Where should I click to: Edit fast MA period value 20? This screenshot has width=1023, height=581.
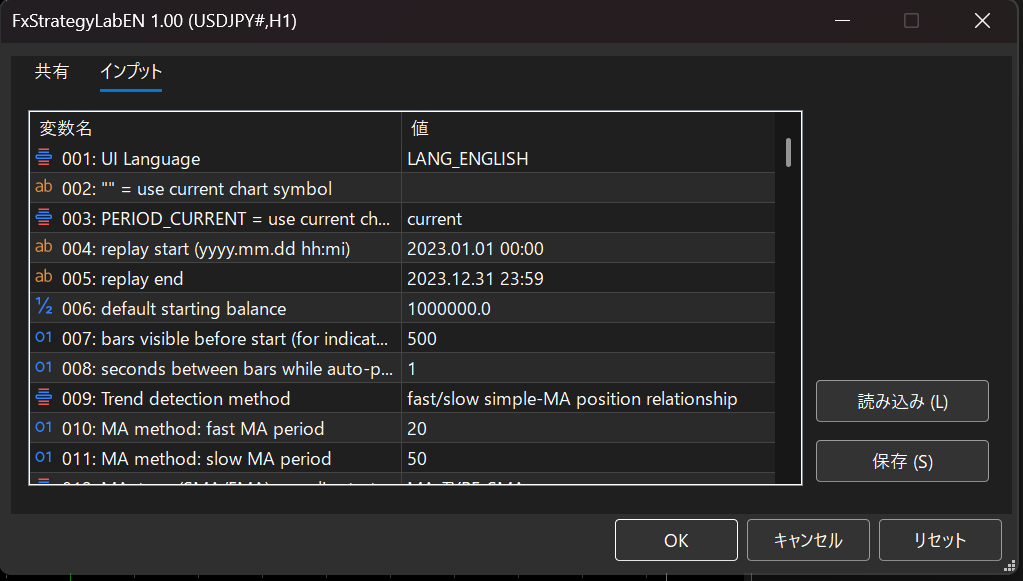point(588,428)
